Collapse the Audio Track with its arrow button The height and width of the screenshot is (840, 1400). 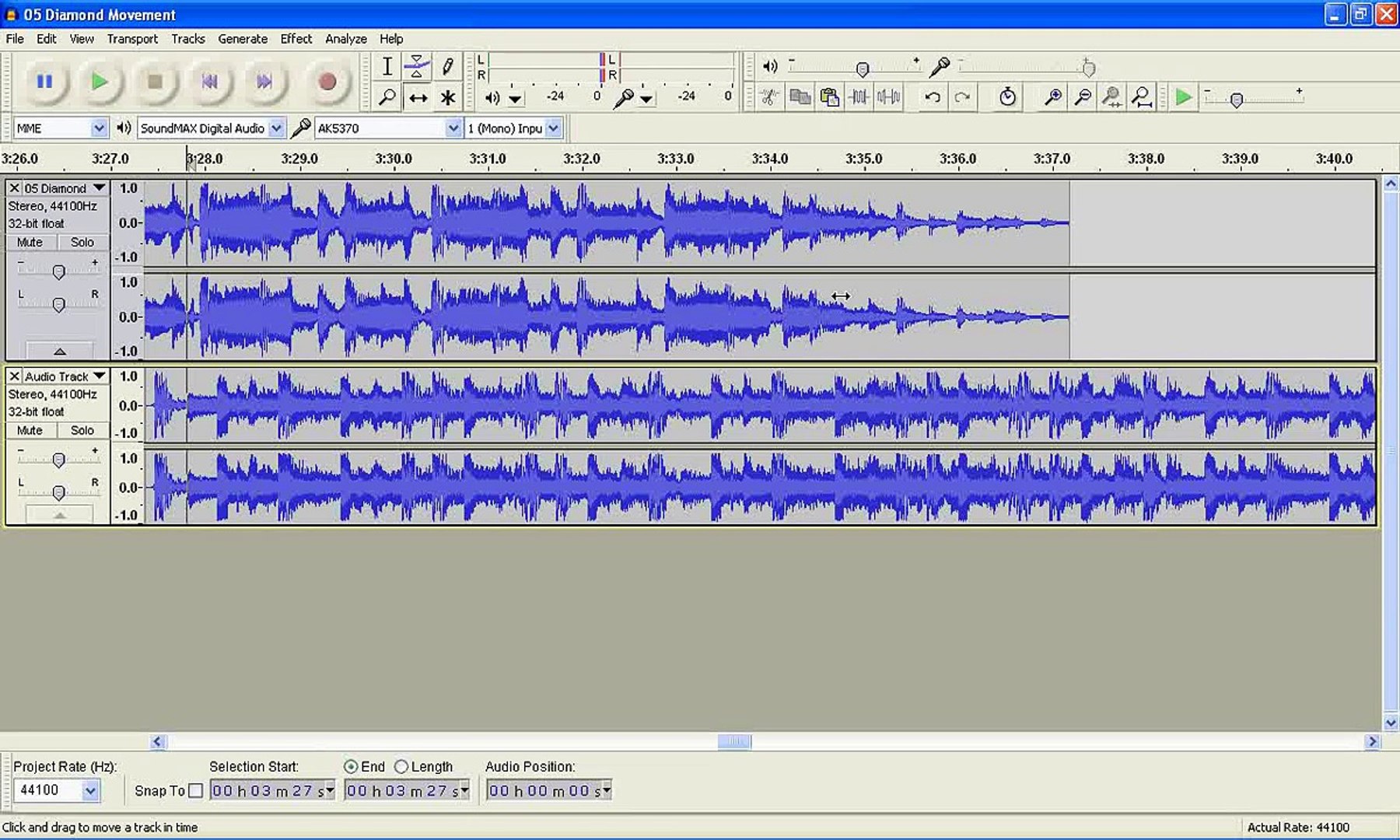(x=58, y=513)
